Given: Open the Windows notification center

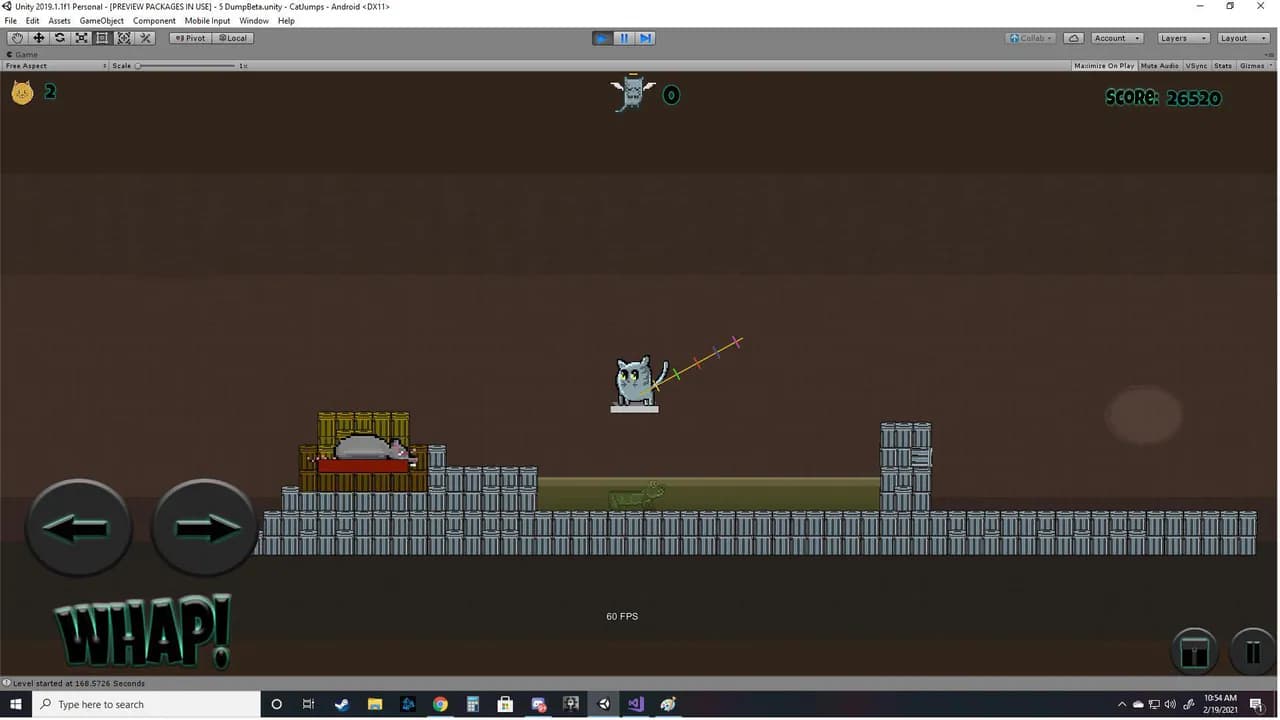Looking at the screenshot, I should [1257, 704].
